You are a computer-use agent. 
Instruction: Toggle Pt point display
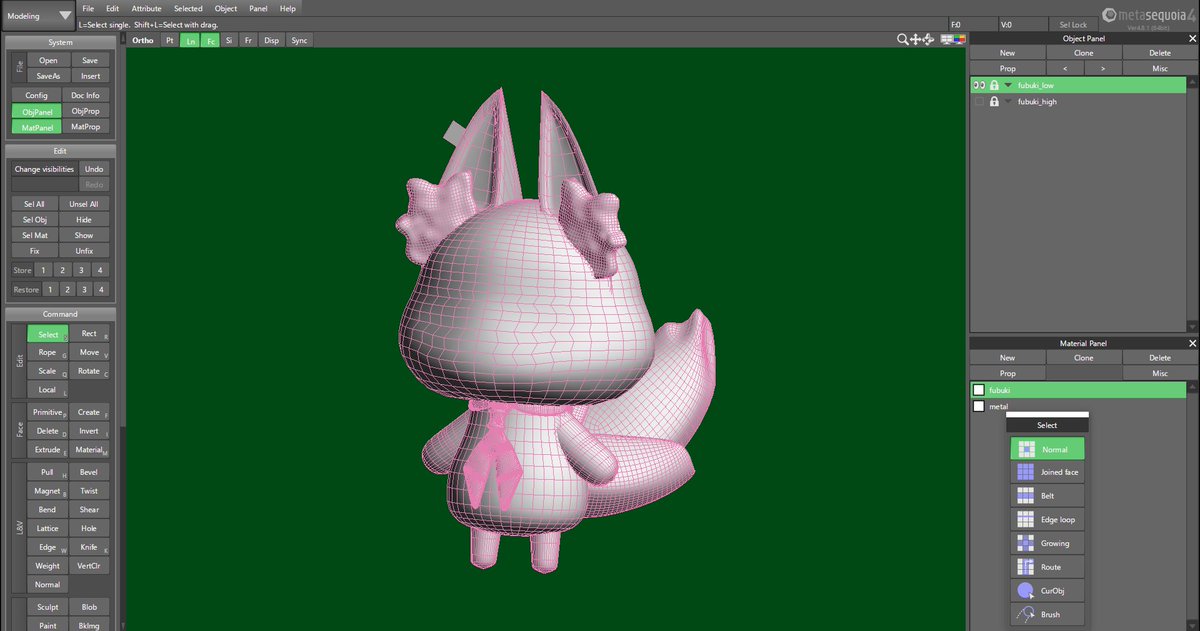(x=169, y=40)
